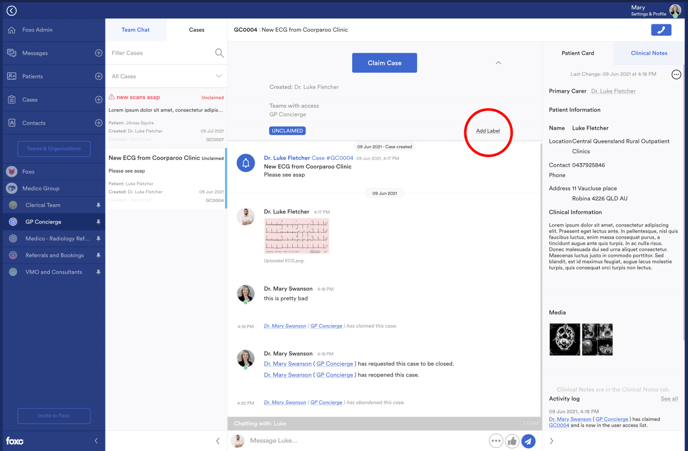This screenshot has height=451, width=688.
Task: Unpin the GP Concierge channel
Action: [x=98, y=222]
